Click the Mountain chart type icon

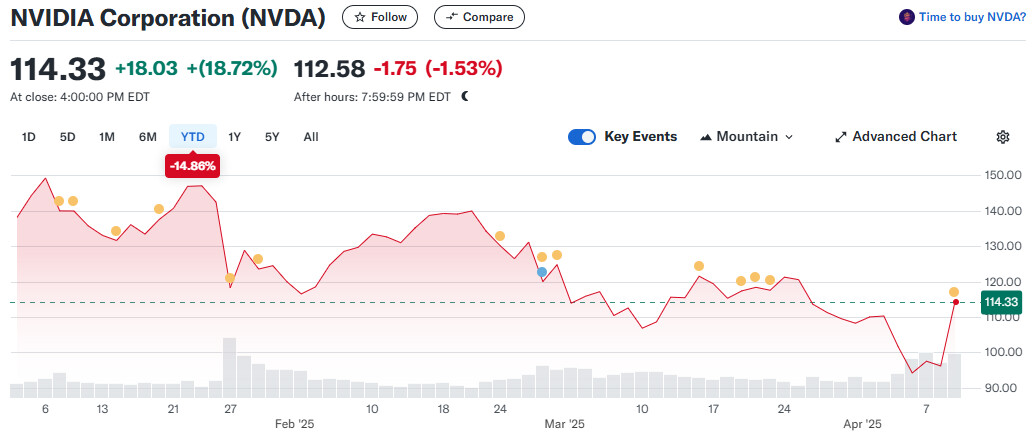click(706, 137)
